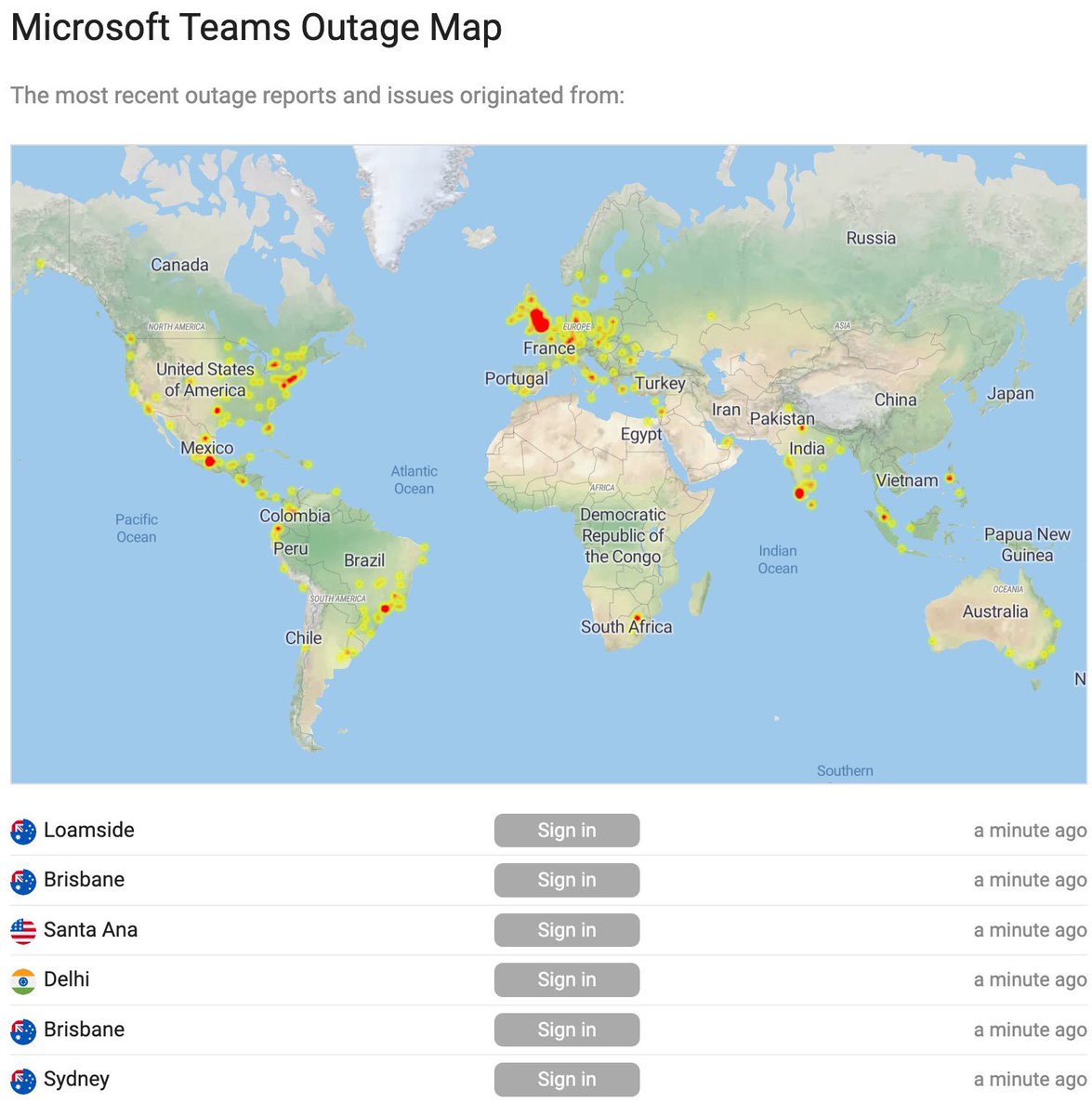Click the France label on the map
The height and width of the screenshot is (1115, 1092).
[549, 348]
